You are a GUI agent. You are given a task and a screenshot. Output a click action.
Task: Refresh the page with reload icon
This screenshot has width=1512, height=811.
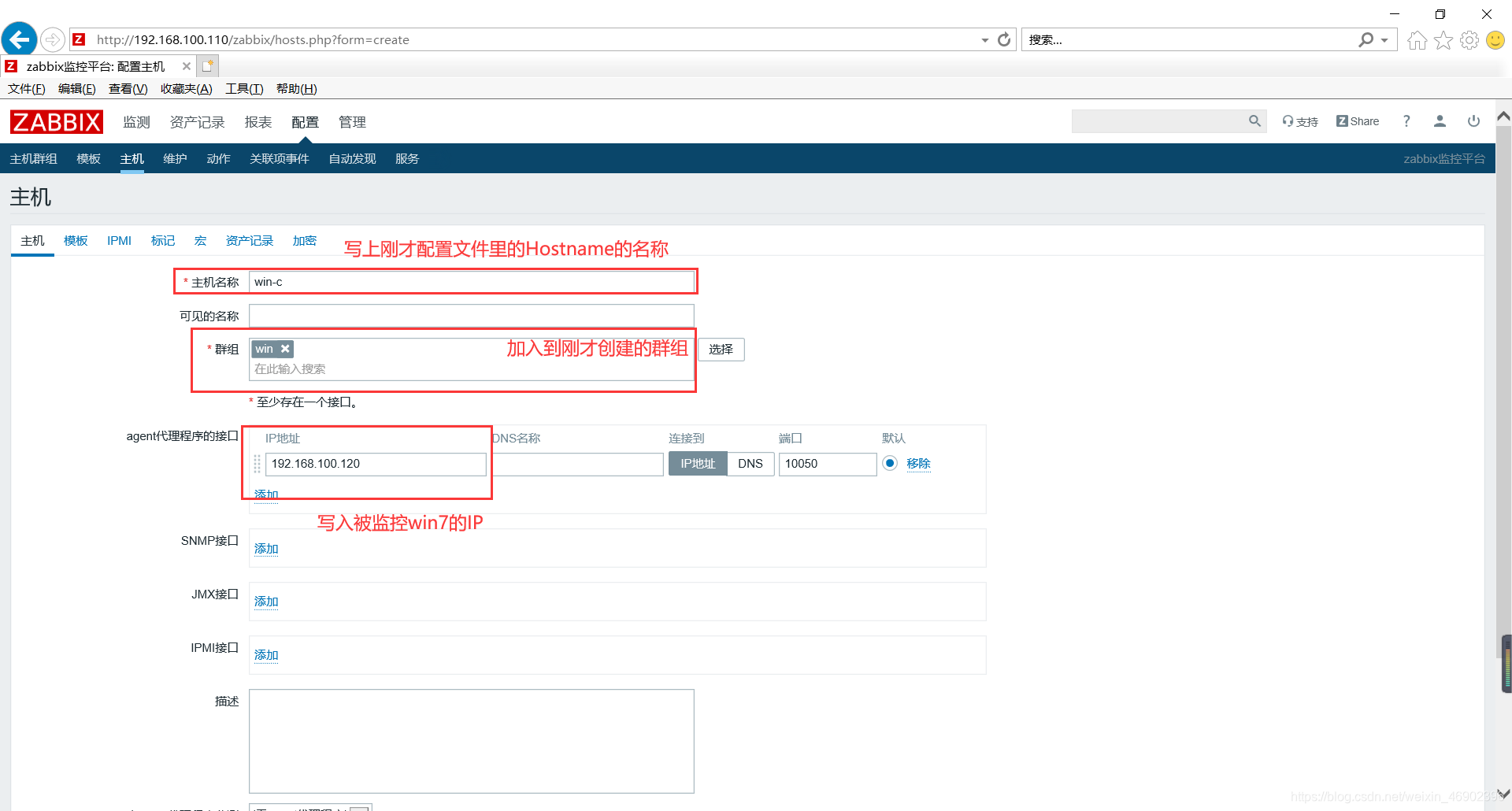[1004, 39]
